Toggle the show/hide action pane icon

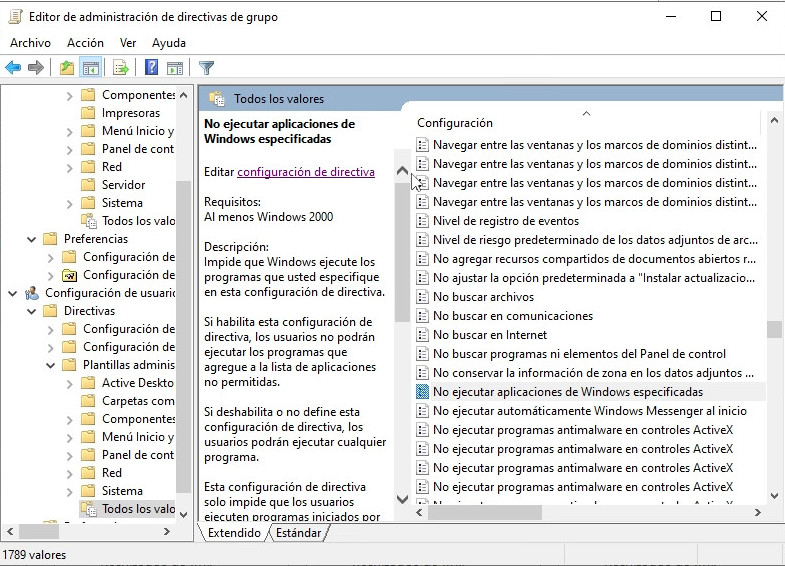click(x=175, y=68)
